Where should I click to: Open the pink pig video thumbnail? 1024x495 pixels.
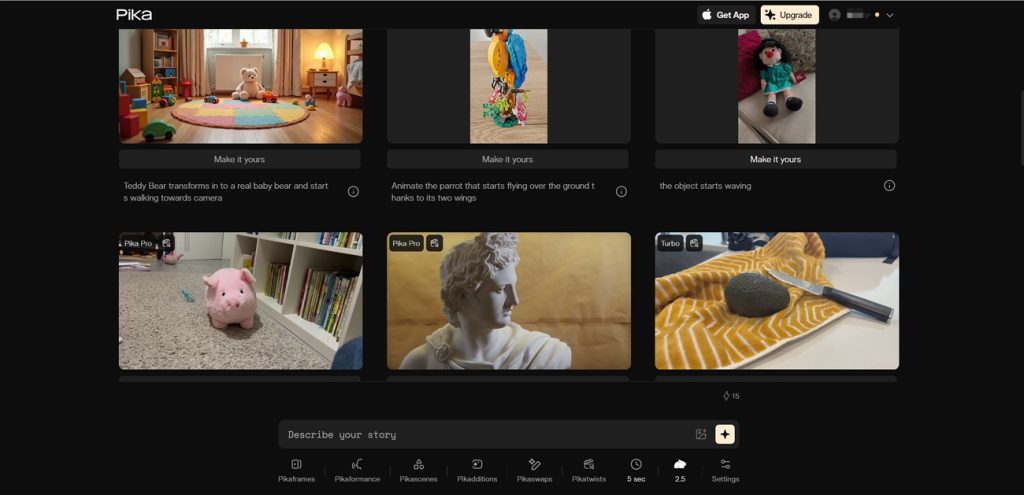pyautogui.click(x=240, y=301)
